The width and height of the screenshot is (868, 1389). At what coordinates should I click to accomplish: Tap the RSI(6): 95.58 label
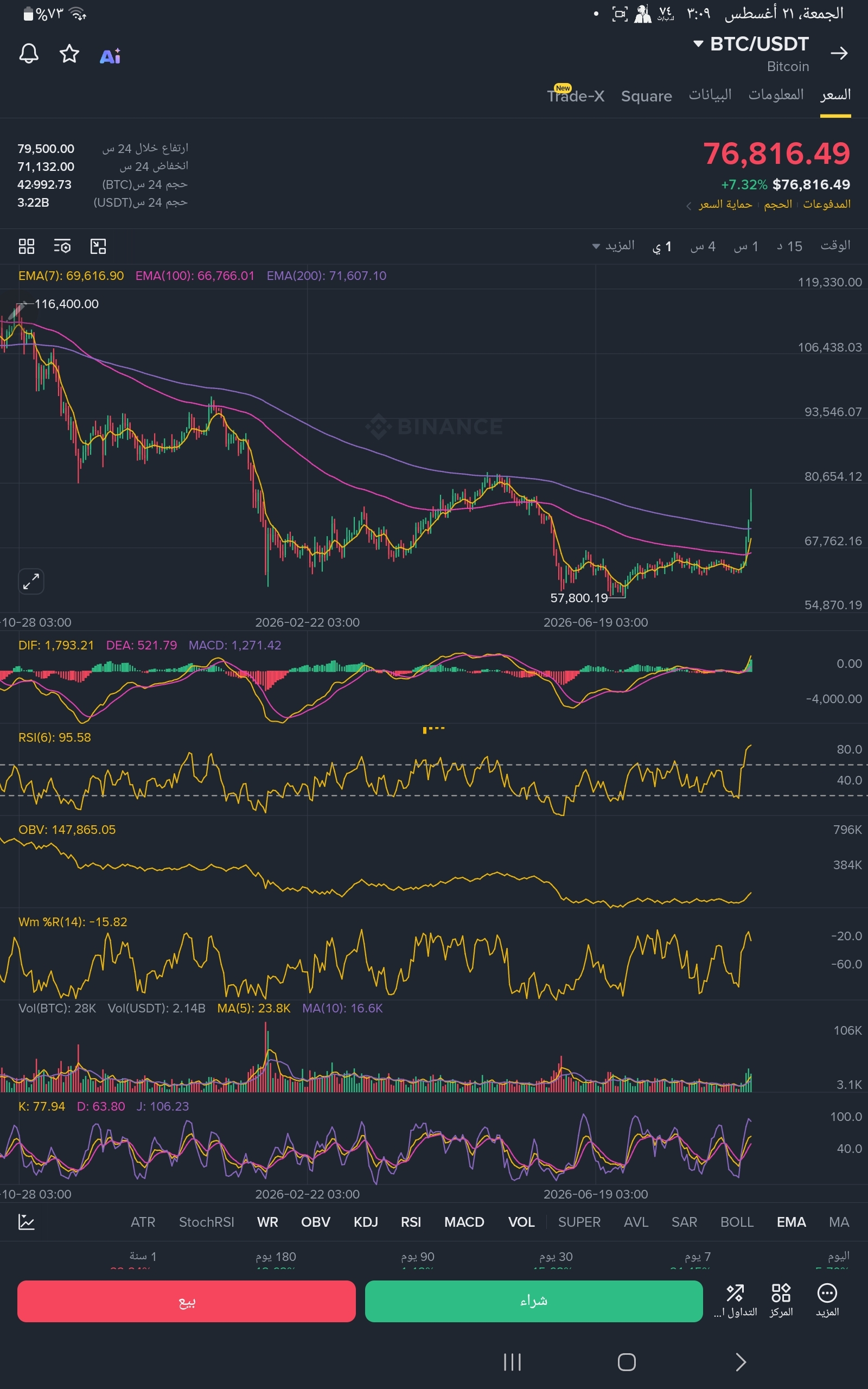55,737
